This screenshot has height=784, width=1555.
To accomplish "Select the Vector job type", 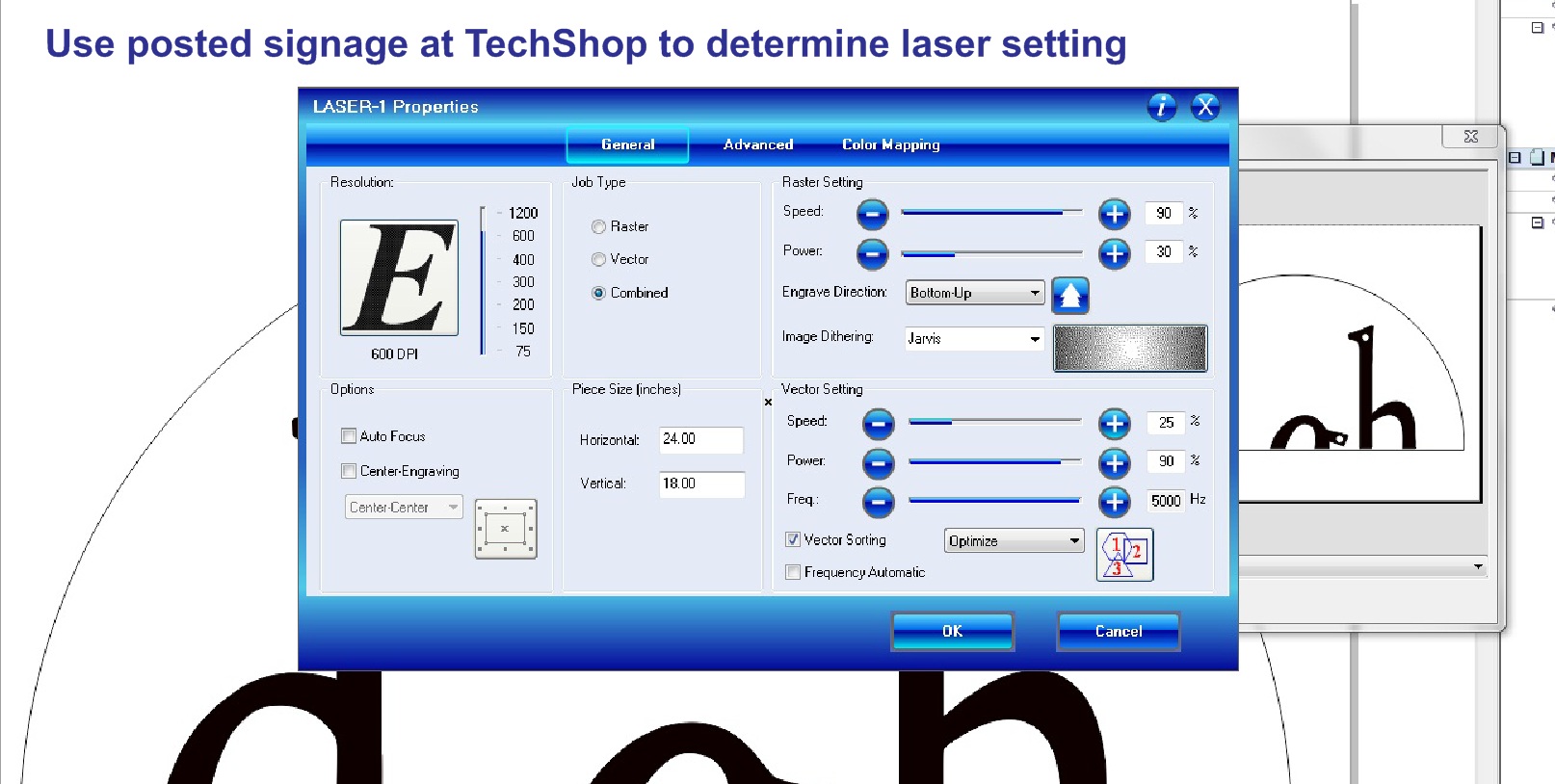I will (x=598, y=260).
